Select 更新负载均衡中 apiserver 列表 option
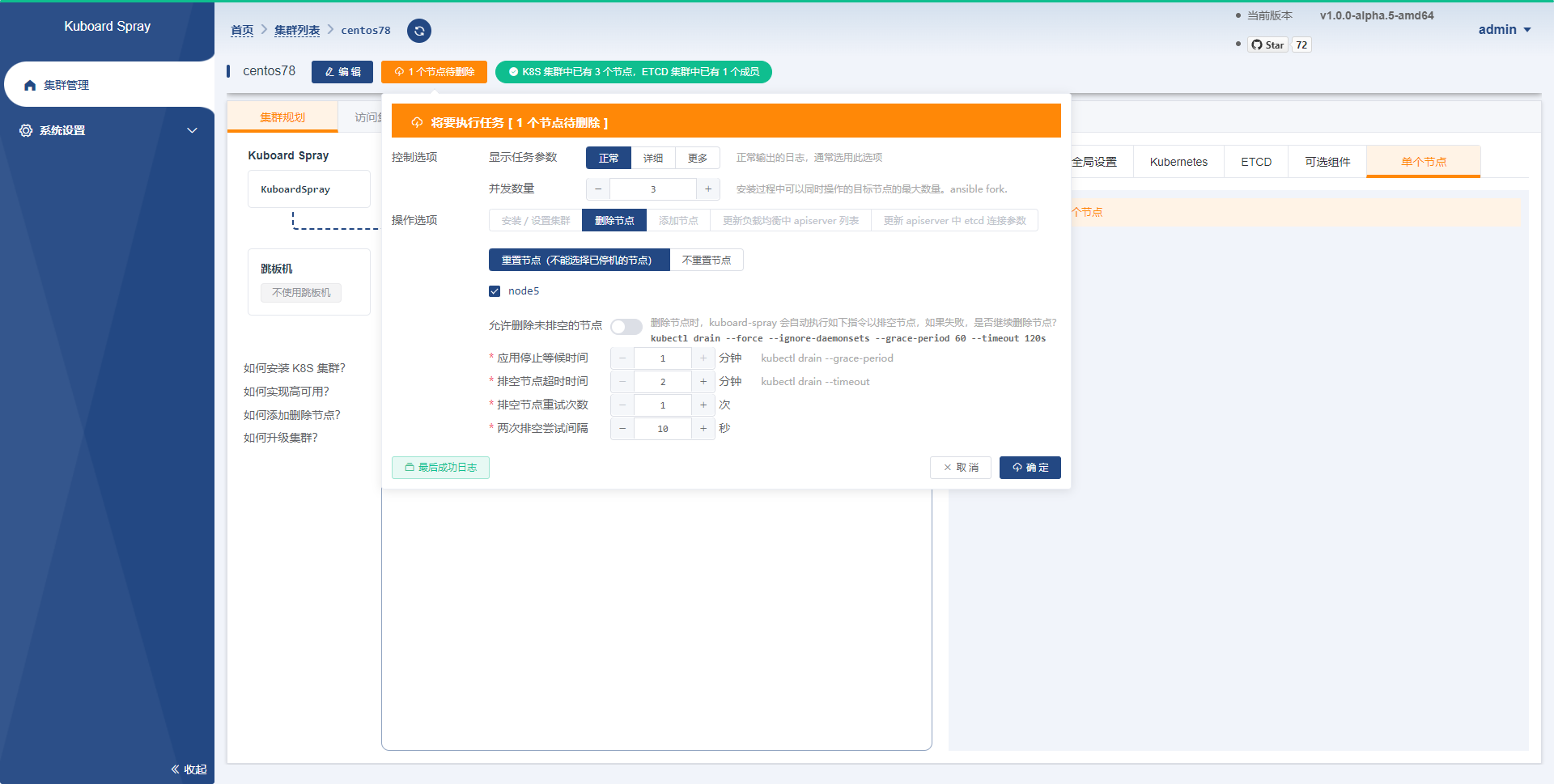Screen dimensions: 1554x784 791,220
